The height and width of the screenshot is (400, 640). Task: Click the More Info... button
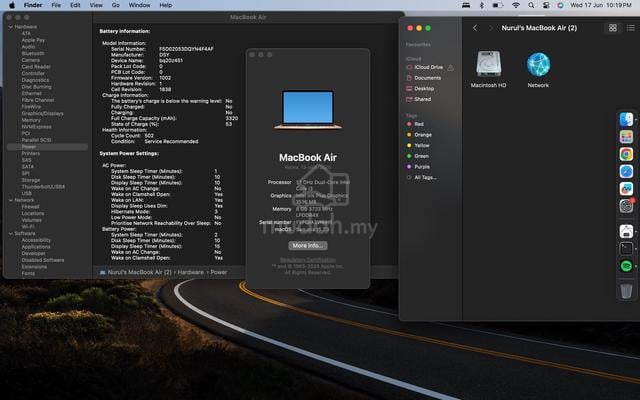point(308,245)
